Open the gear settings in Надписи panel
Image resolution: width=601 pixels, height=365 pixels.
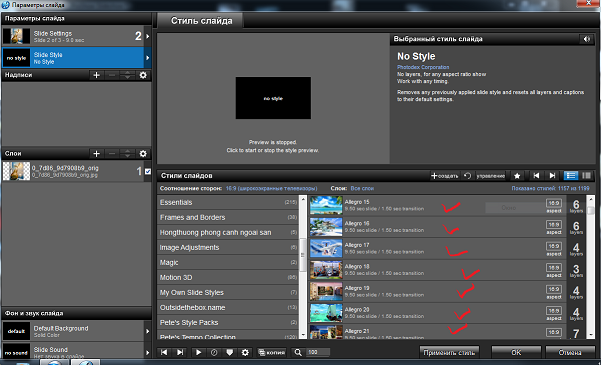tap(143, 75)
